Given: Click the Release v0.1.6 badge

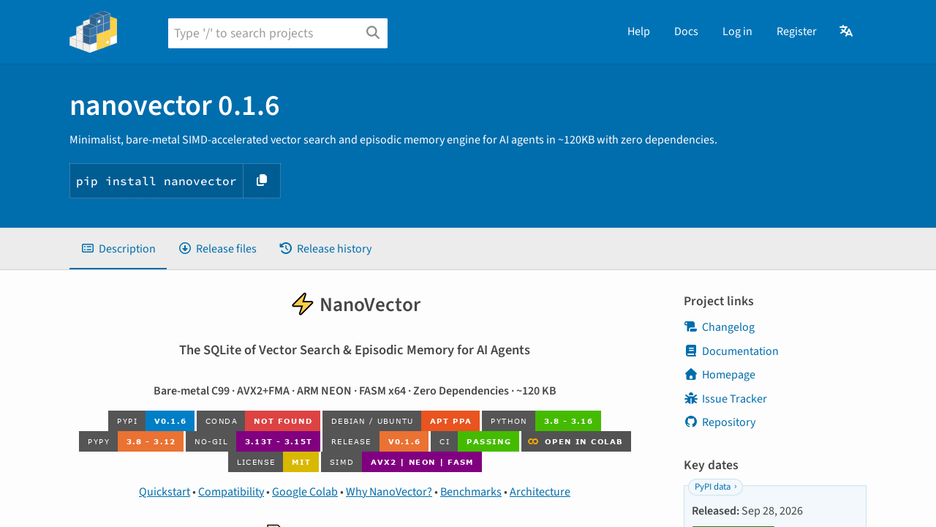Looking at the screenshot, I should click(x=375, y=442).
